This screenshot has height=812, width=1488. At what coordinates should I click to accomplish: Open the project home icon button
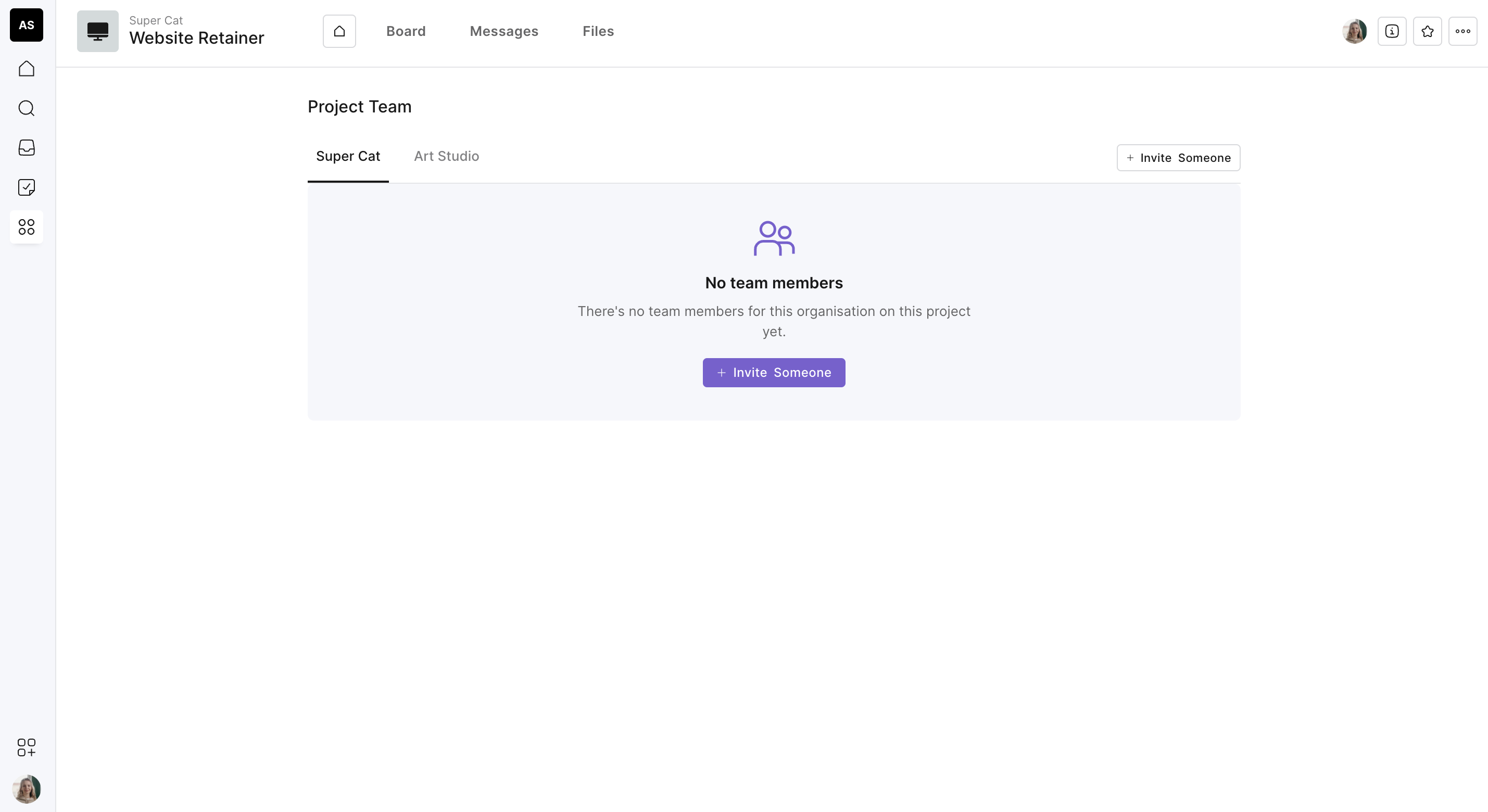click(339, 31)
